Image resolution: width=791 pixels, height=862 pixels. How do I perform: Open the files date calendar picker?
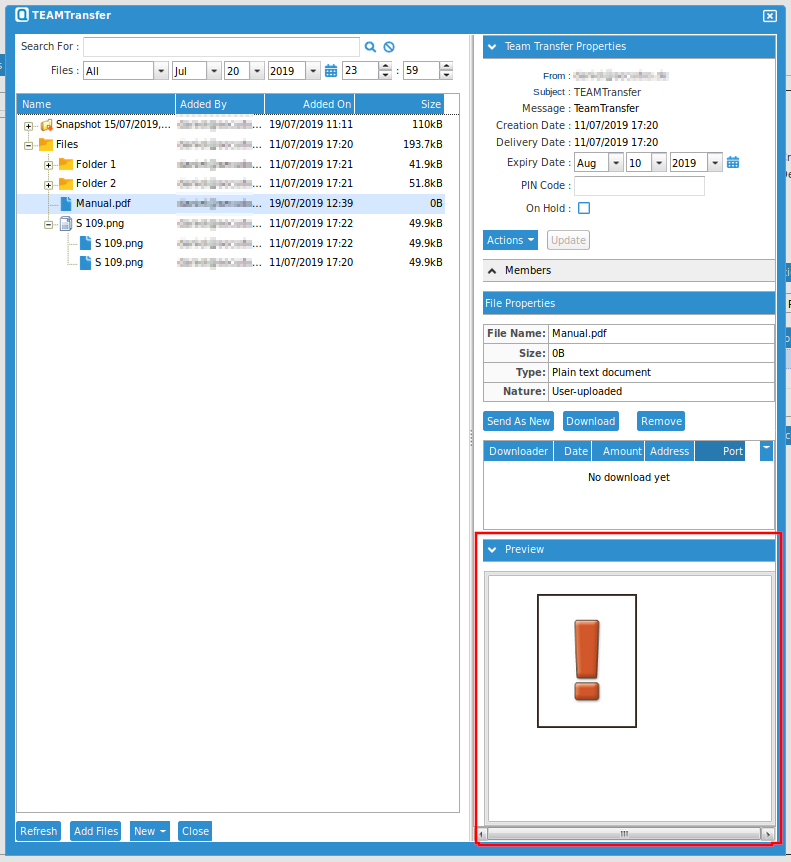(331, 71)
